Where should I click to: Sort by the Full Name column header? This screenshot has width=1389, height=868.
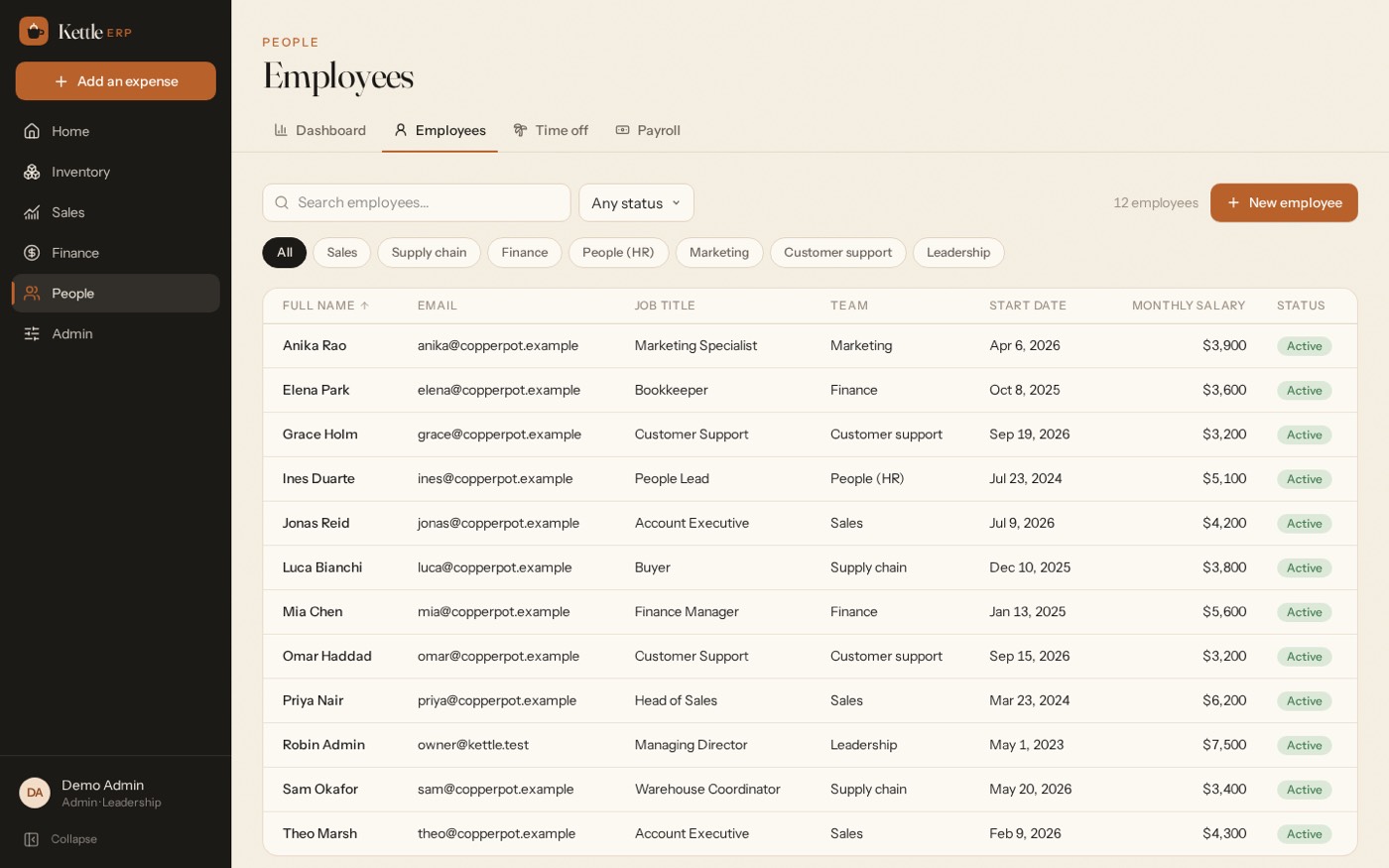coord(325,306)
